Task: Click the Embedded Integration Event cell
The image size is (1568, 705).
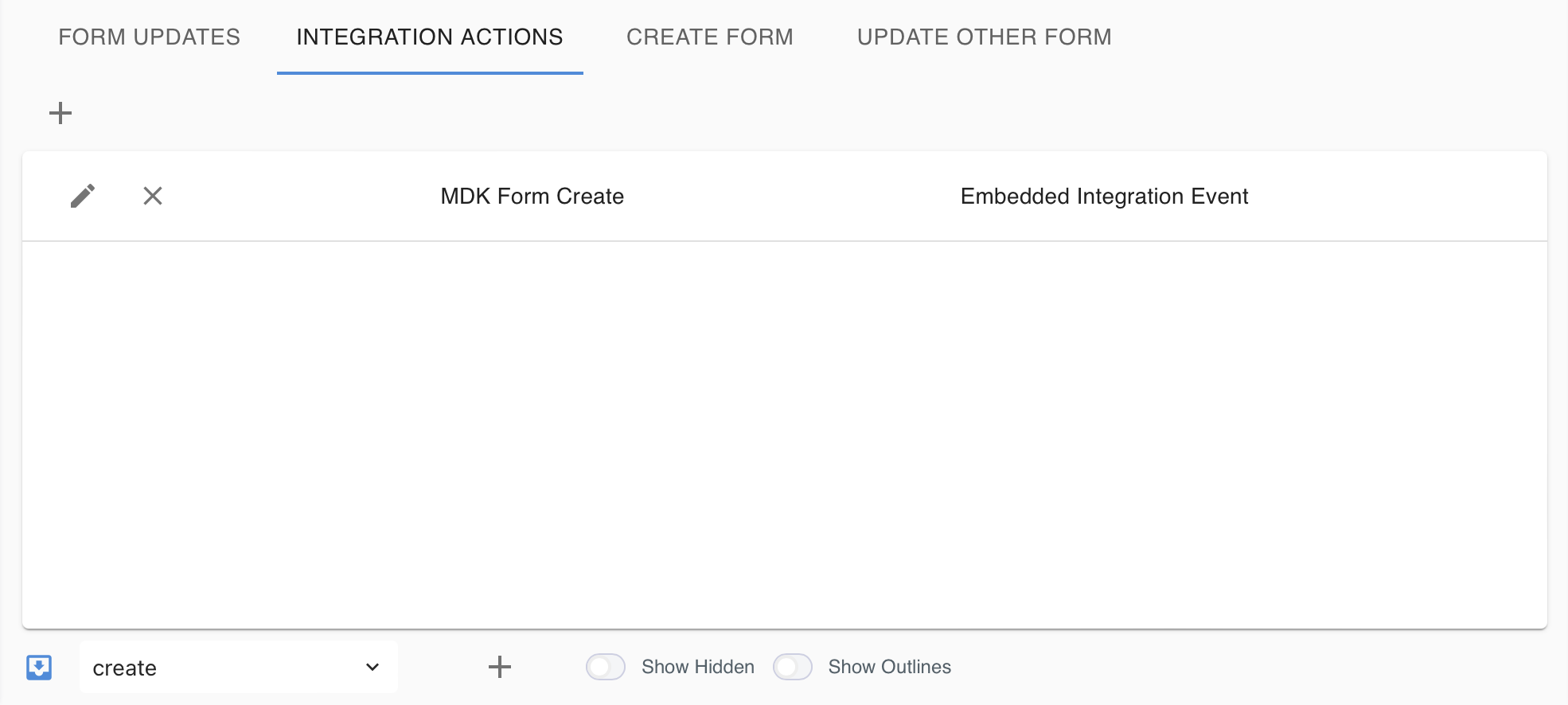Action: pyautogui.click(x=1104, y=197)
